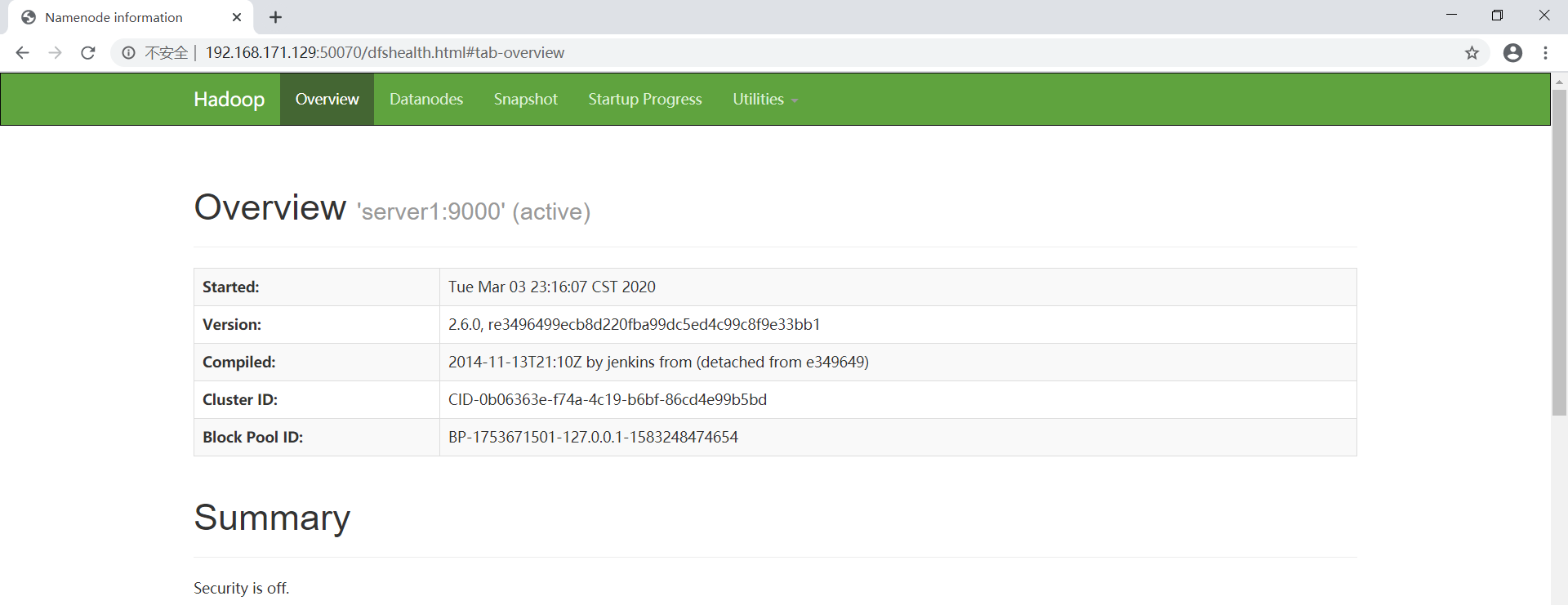
Task: Click the 'Block Pool ID:' row label
Action: pos(253,438)
